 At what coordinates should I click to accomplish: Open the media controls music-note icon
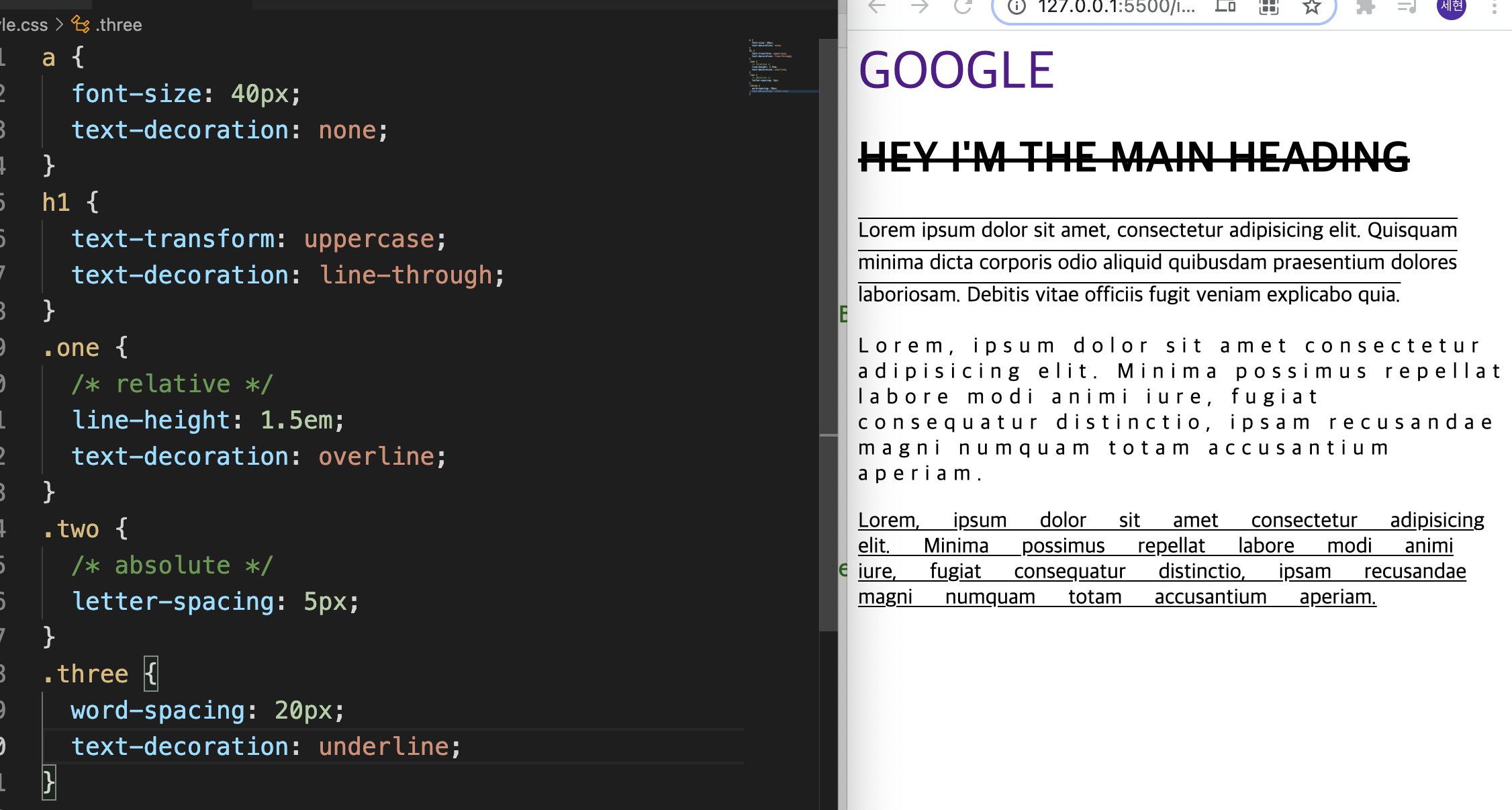click(1407, 7)
